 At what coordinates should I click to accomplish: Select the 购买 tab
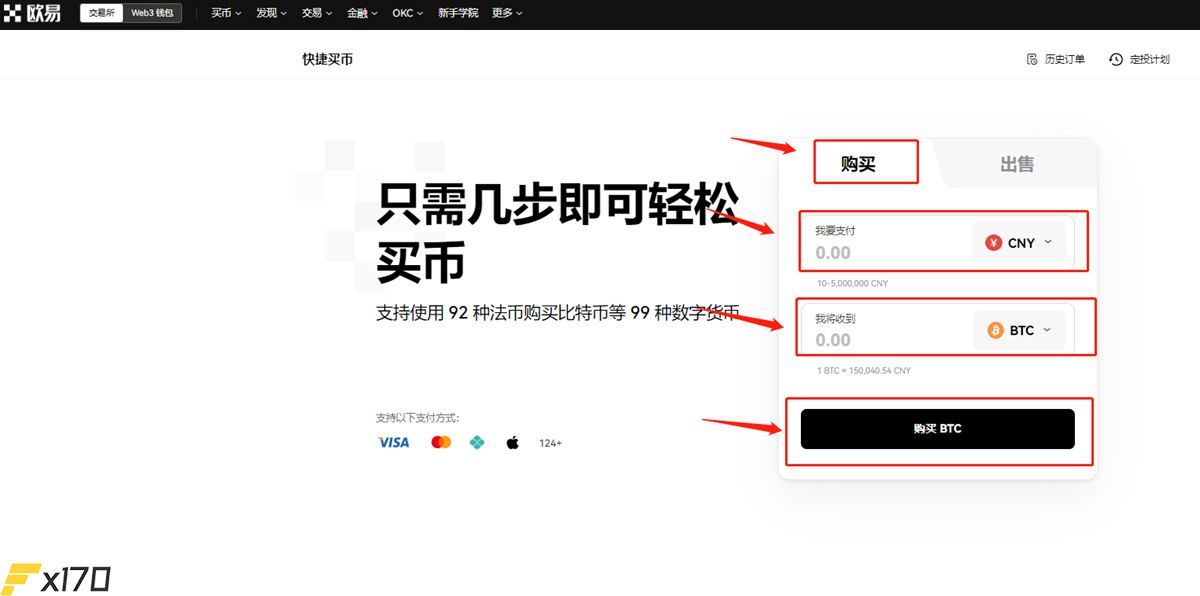tap(858, 164)
